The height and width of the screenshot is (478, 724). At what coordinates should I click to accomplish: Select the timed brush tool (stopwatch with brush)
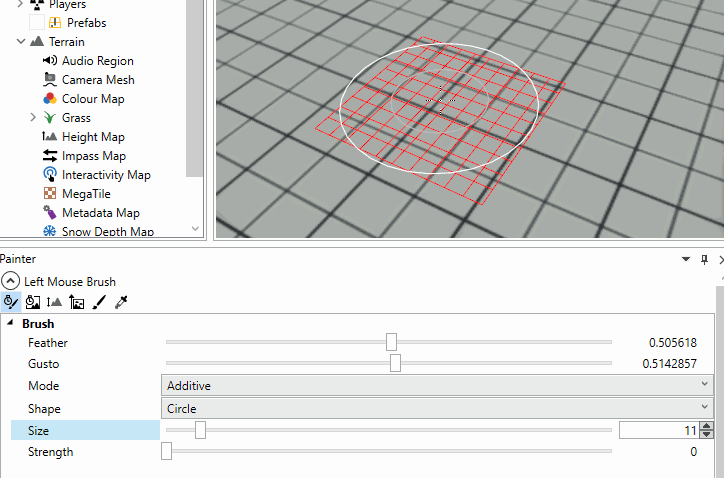click(11, 302)
